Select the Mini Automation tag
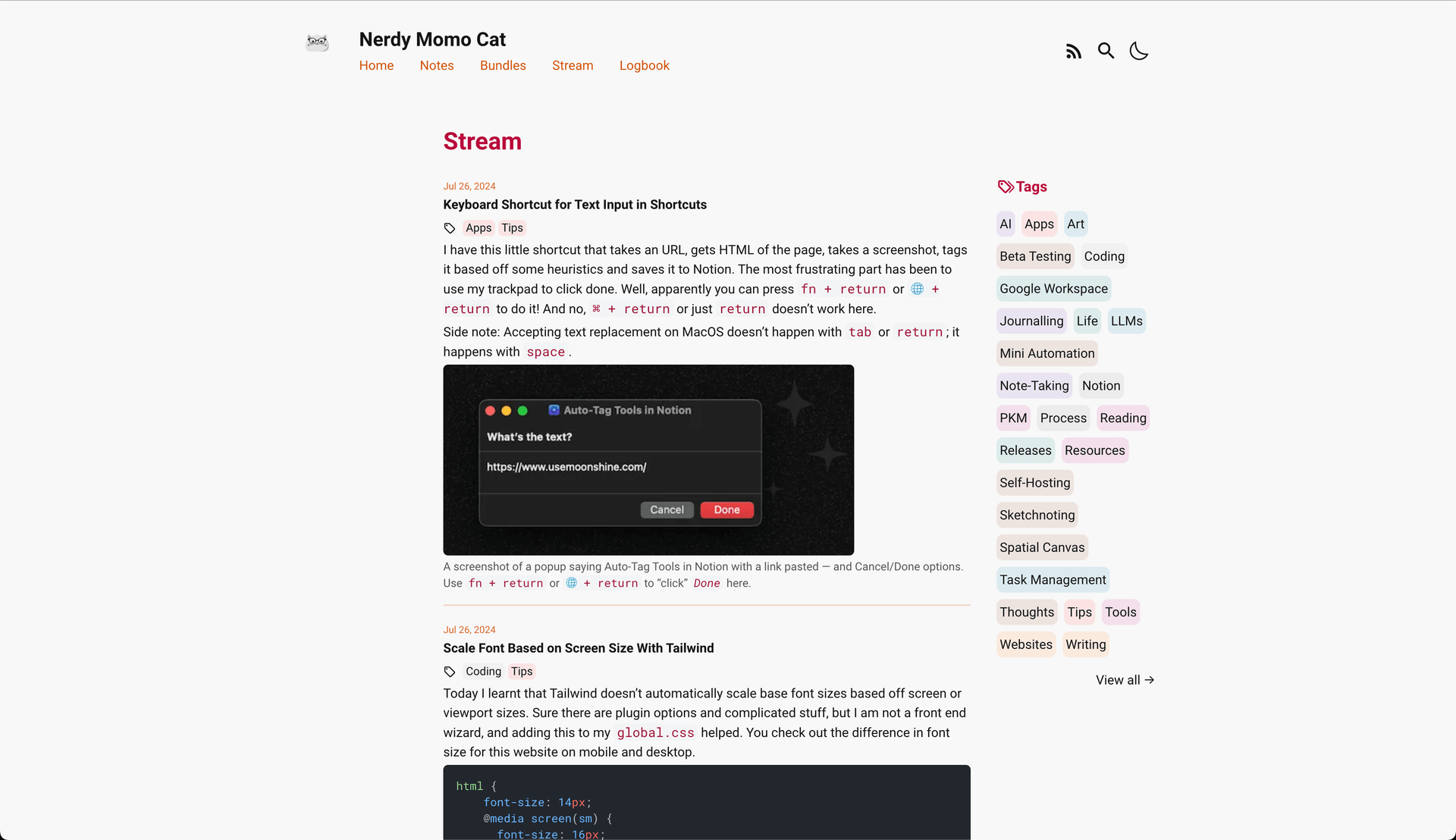 click(x=1046, y=353)
